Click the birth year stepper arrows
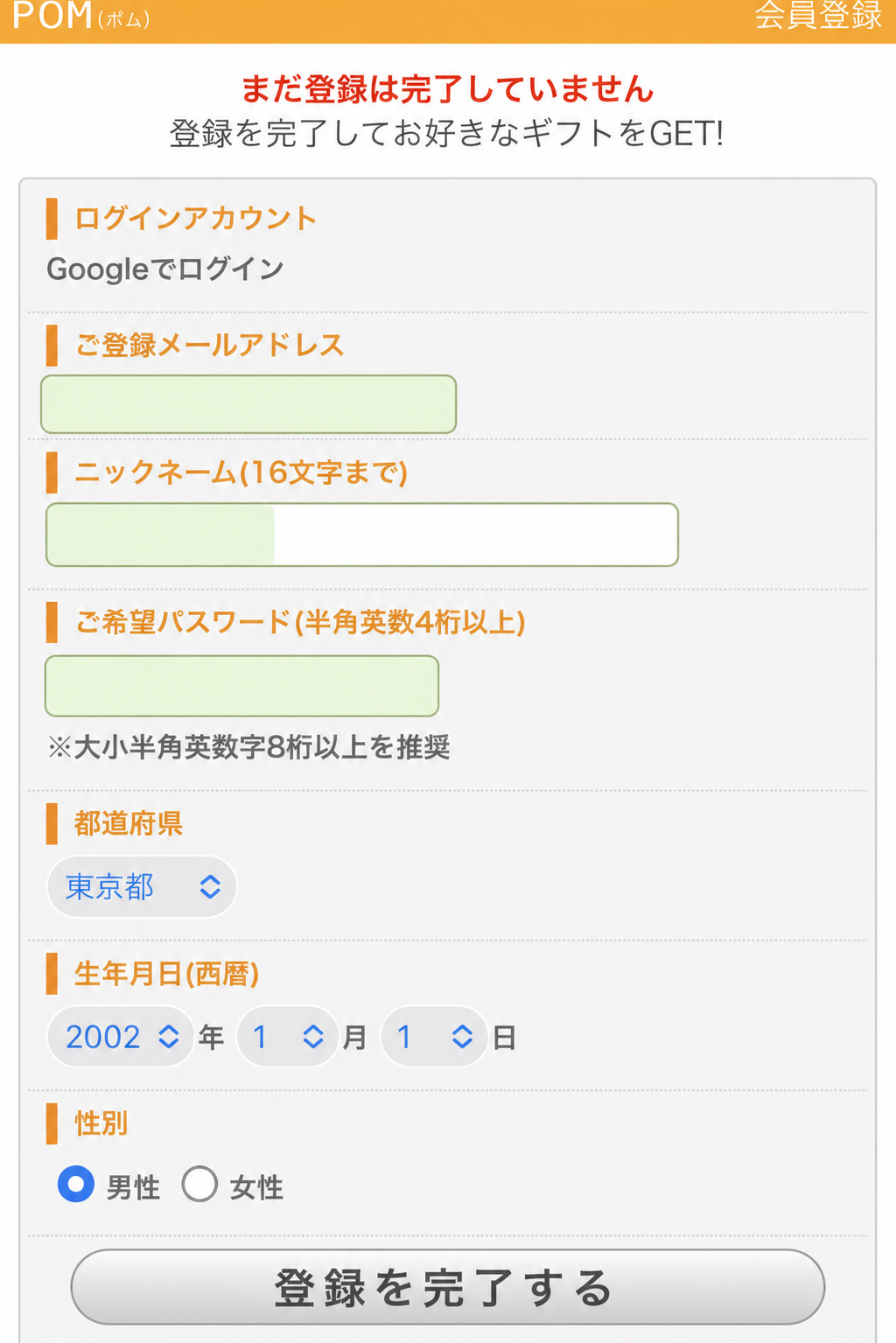Image resolution: width=896 pixels, height=1343 pixels. [x=169, y=1037]
